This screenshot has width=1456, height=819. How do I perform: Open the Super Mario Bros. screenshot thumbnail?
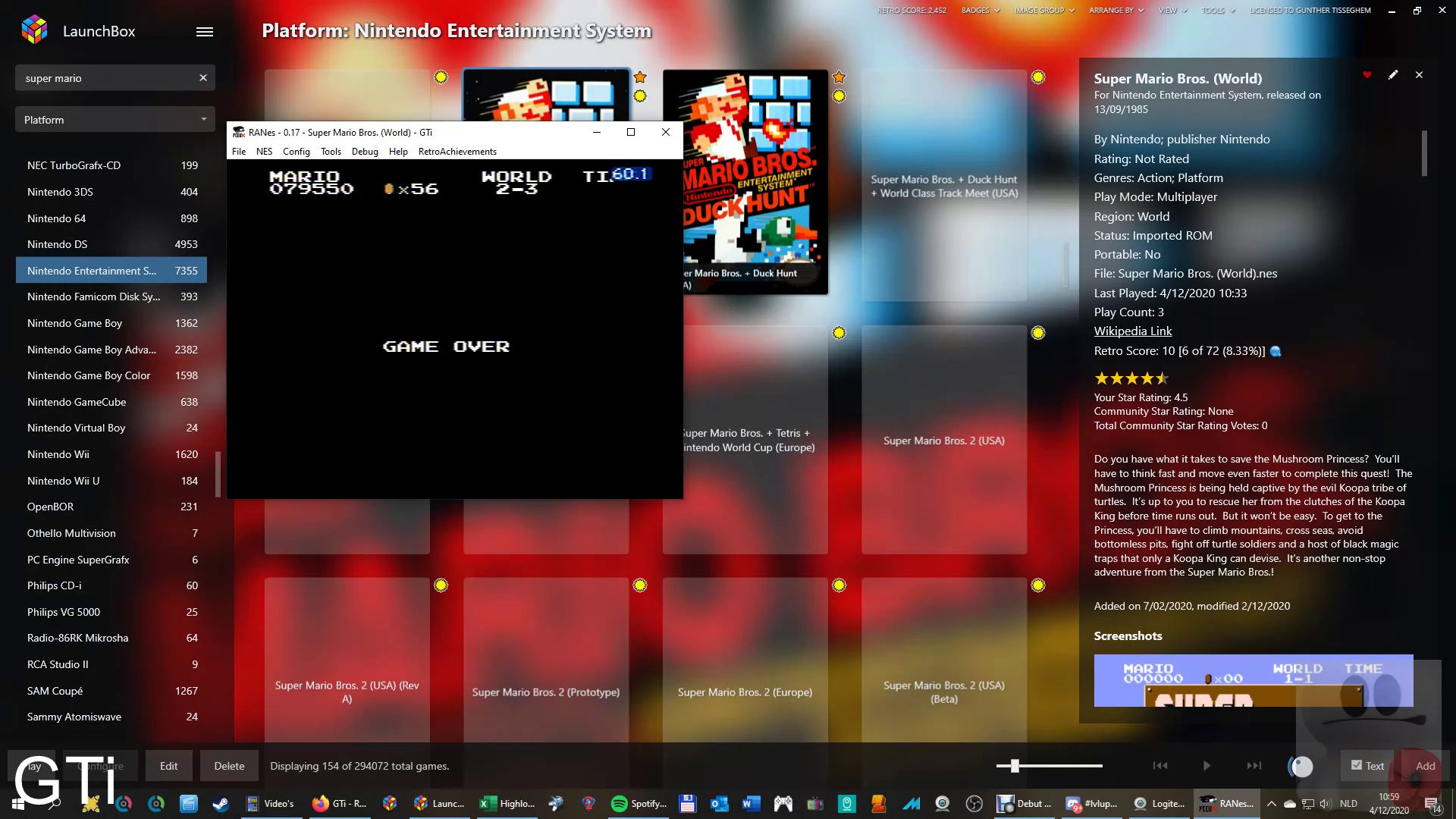click(1253, 680)
